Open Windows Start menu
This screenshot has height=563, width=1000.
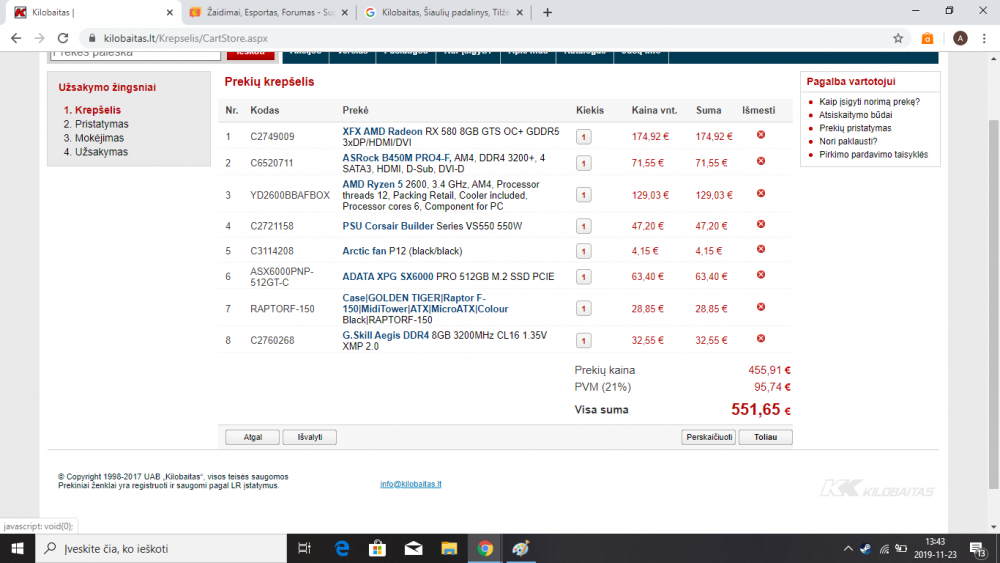[x=17, y=548]
